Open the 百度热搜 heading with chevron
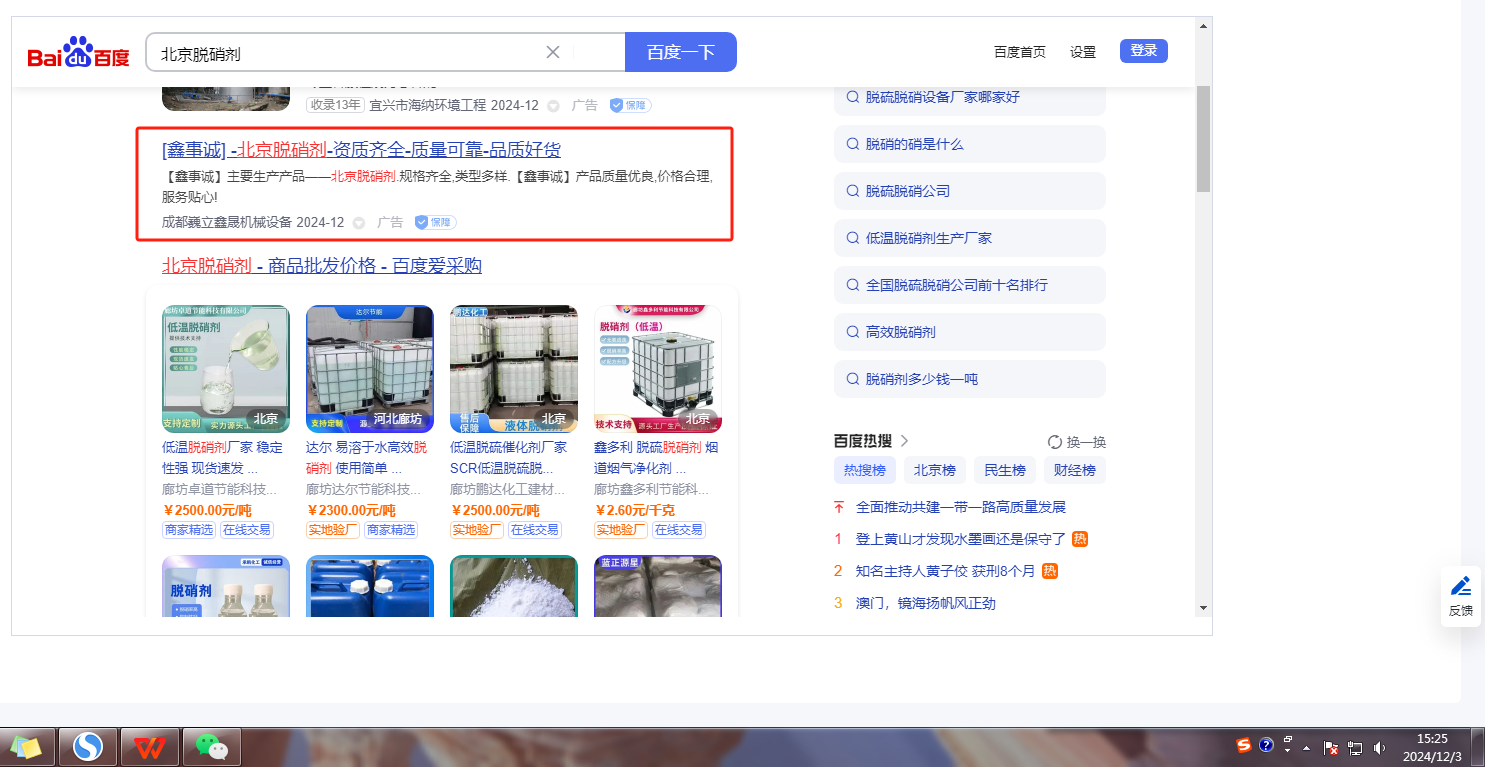 coord(872,441)
